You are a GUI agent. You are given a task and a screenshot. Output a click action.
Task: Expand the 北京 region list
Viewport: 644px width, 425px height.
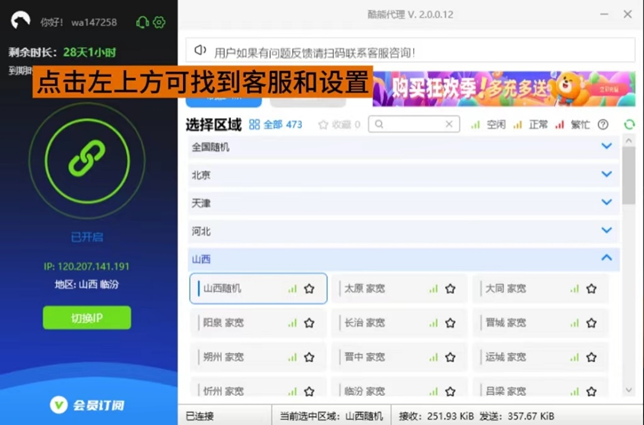(606, 174)
